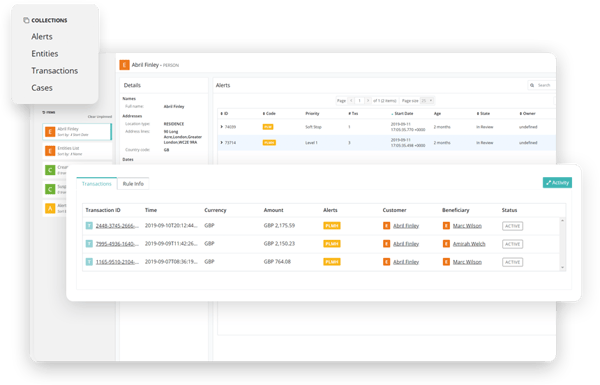Go to previous page in Alerts pager
Viewport: 600px width, 385px height.
coord(351,101)
